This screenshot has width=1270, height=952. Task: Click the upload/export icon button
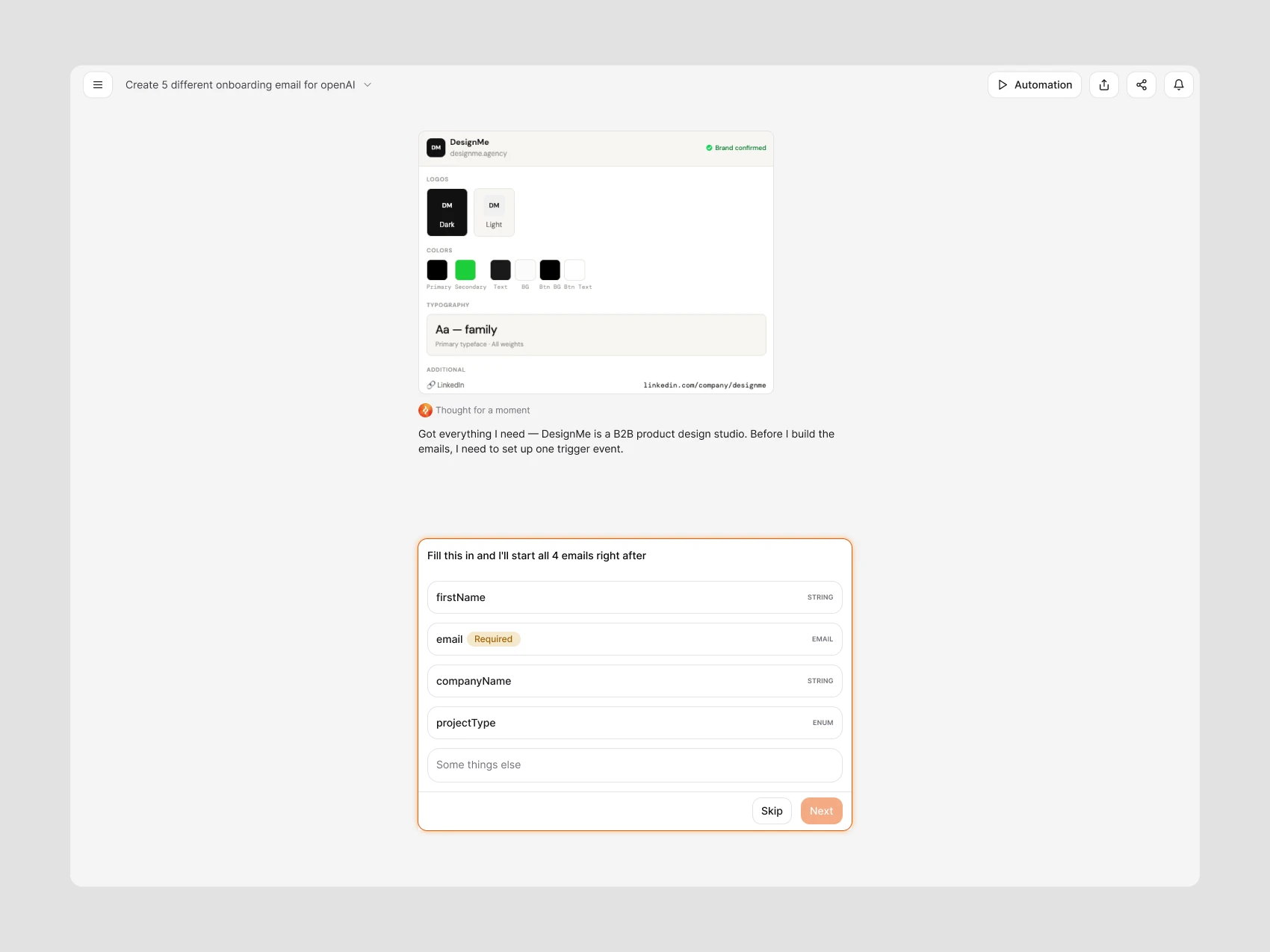point(1104,85)
